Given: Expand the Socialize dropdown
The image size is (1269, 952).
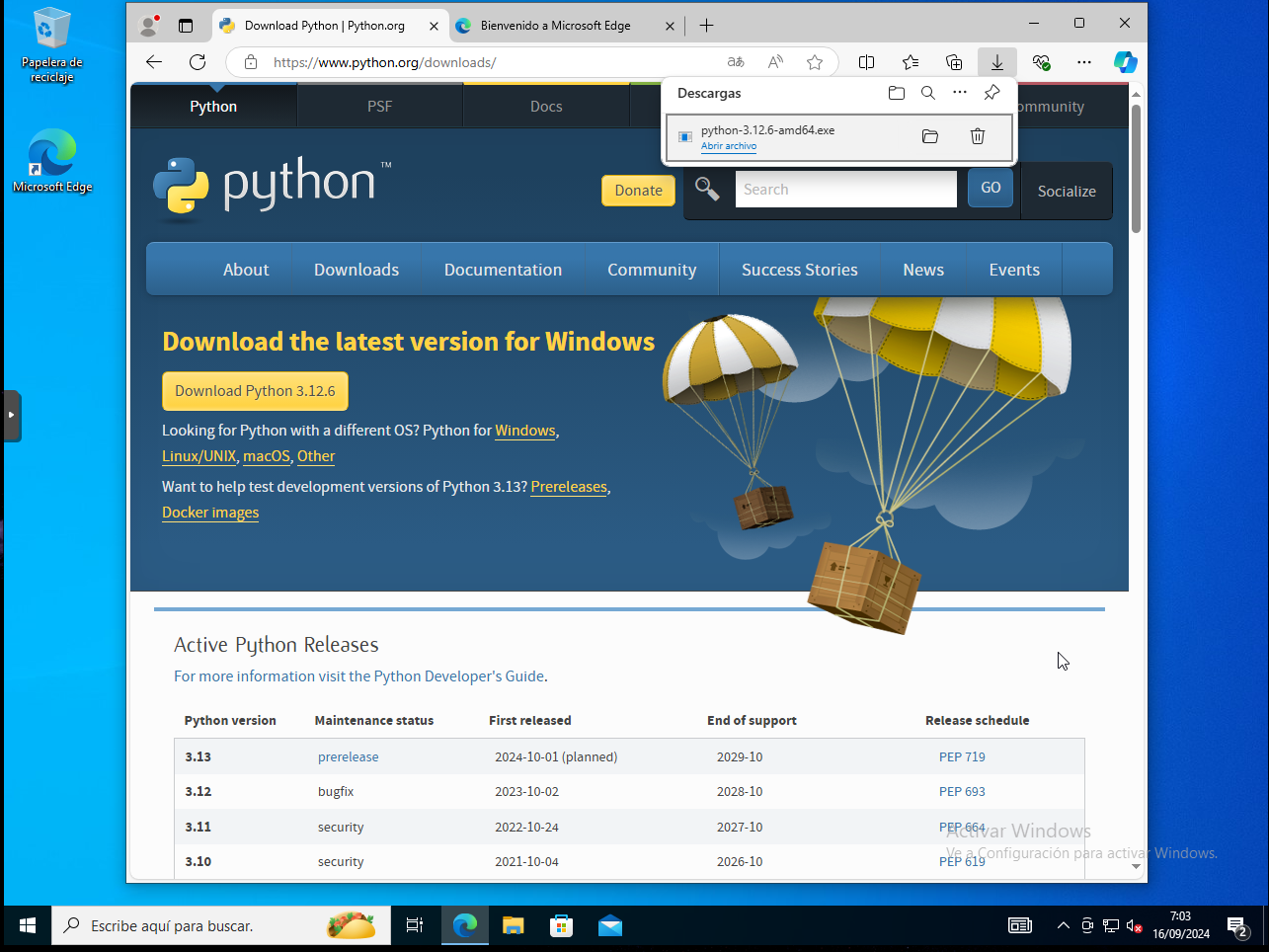Looking at the screenshot, I should (1067, 192).
